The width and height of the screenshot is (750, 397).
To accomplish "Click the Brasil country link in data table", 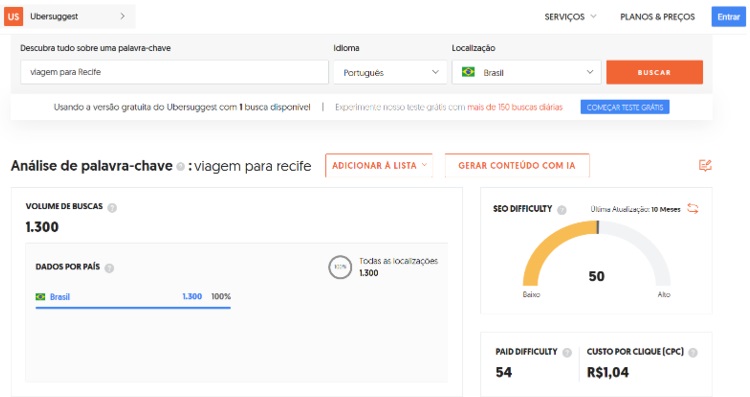I will [60, 297].
